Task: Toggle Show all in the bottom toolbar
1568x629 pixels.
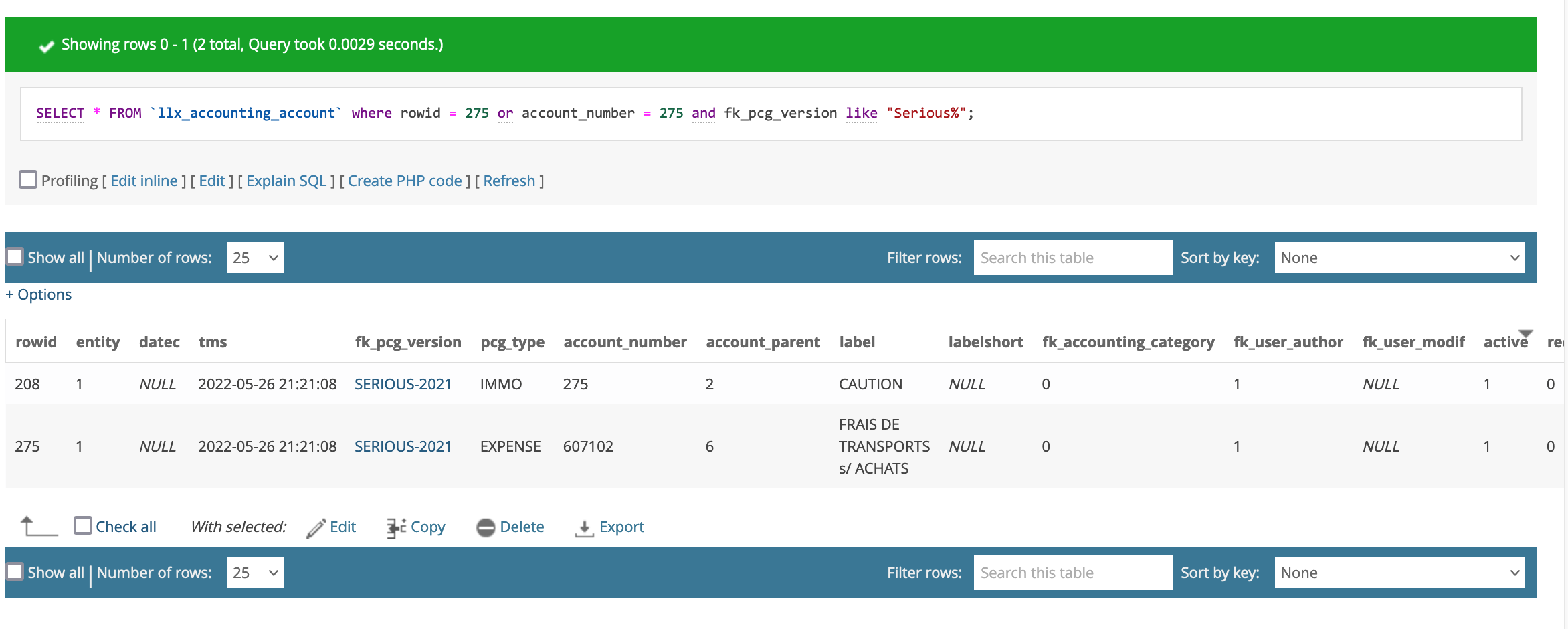Action: pos(15,572)
